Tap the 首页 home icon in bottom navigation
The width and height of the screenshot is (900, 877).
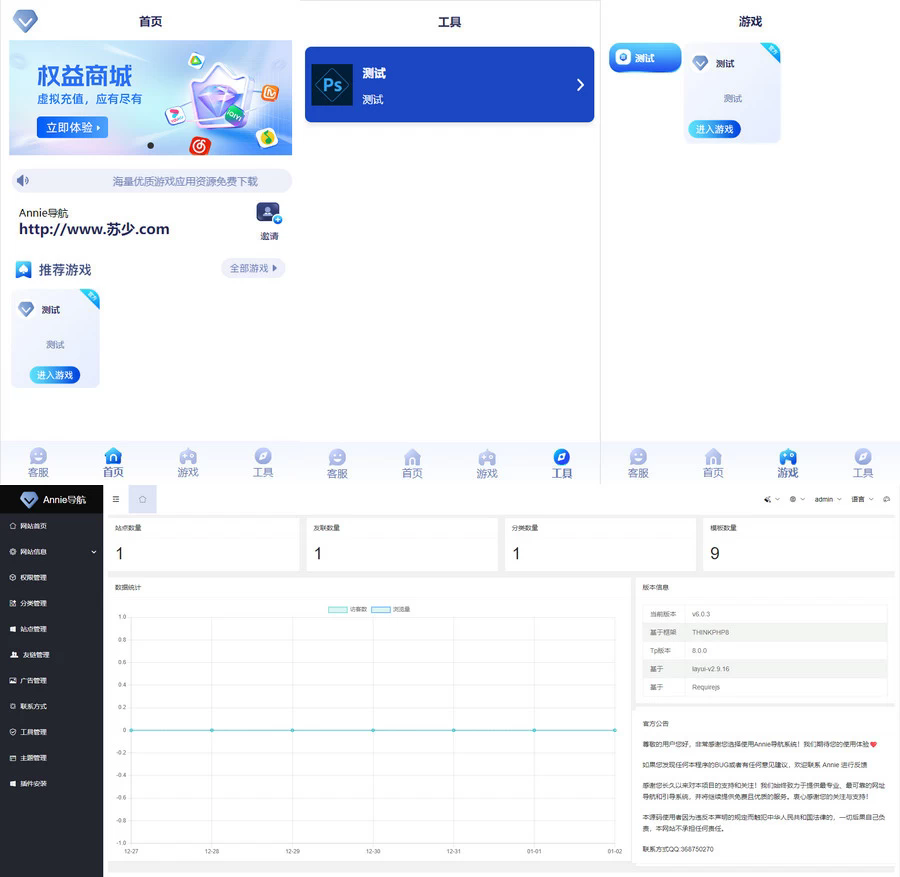coord(113,458)
